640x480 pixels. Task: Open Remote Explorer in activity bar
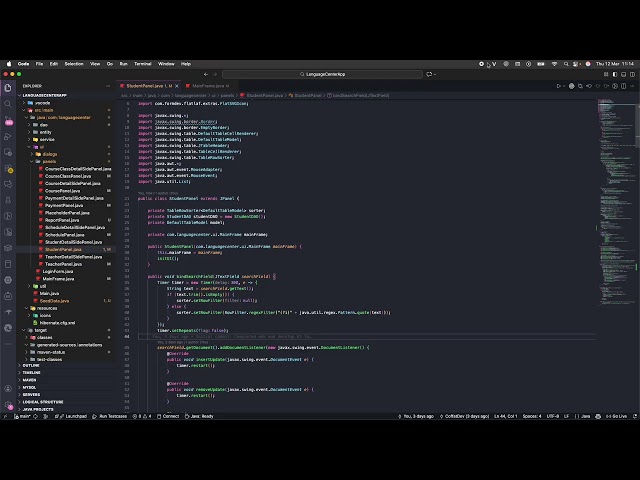[8, 152]
